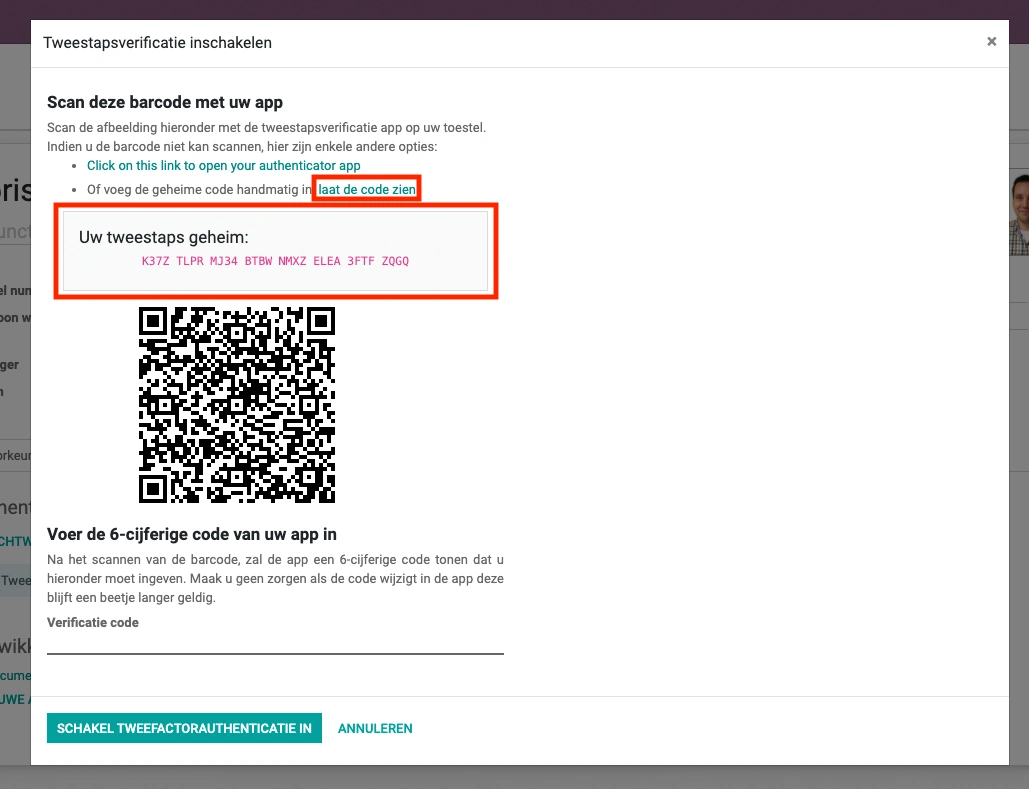Click the Annuleren button
The height and width of the screenshot is (789, 1029).
[375, 728]
